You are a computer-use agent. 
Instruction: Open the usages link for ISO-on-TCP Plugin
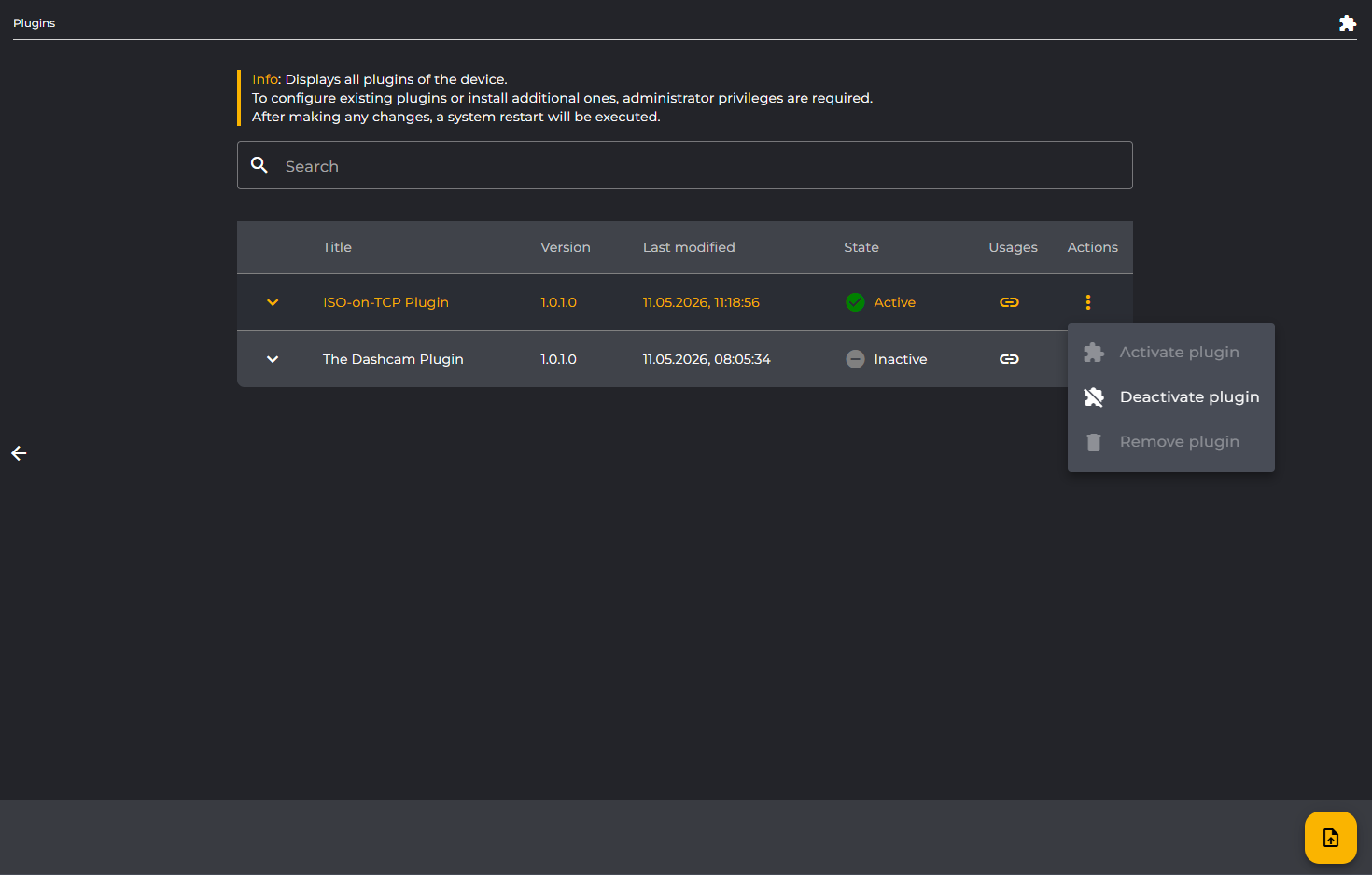click(x=1009, y=302)
